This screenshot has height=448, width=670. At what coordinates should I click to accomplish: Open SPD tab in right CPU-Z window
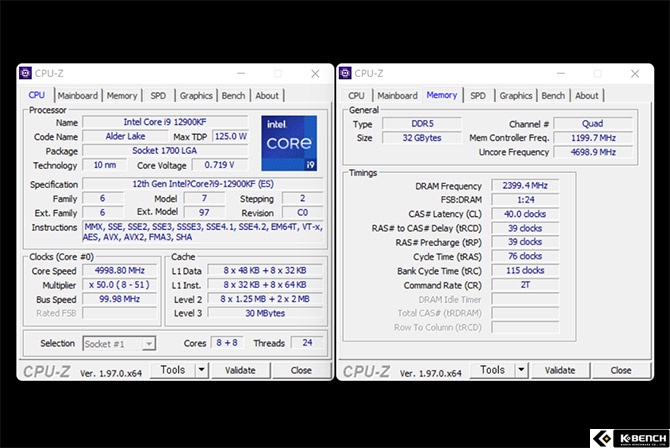[478, 95]
